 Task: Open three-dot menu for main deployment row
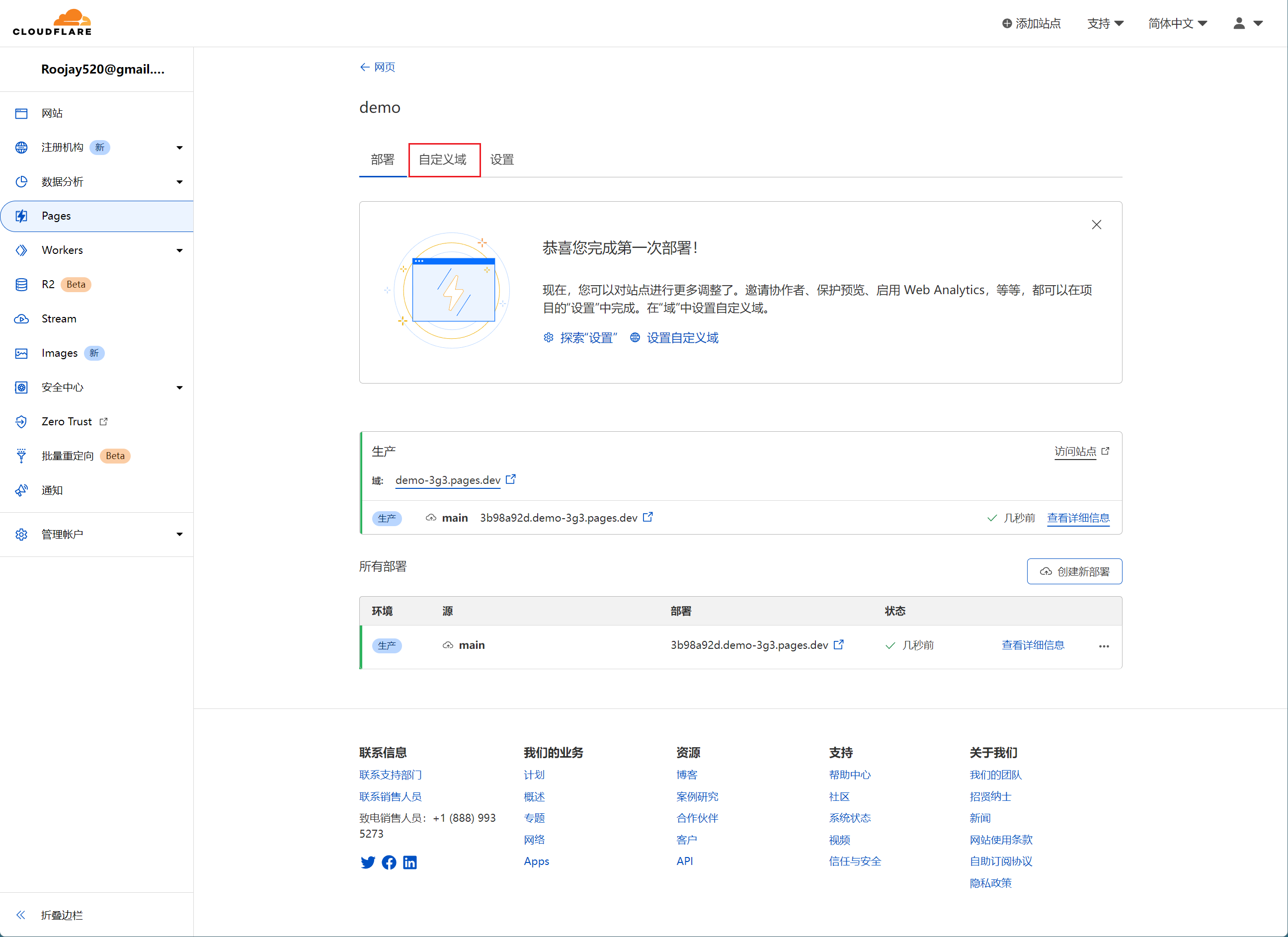(1104, 646)
